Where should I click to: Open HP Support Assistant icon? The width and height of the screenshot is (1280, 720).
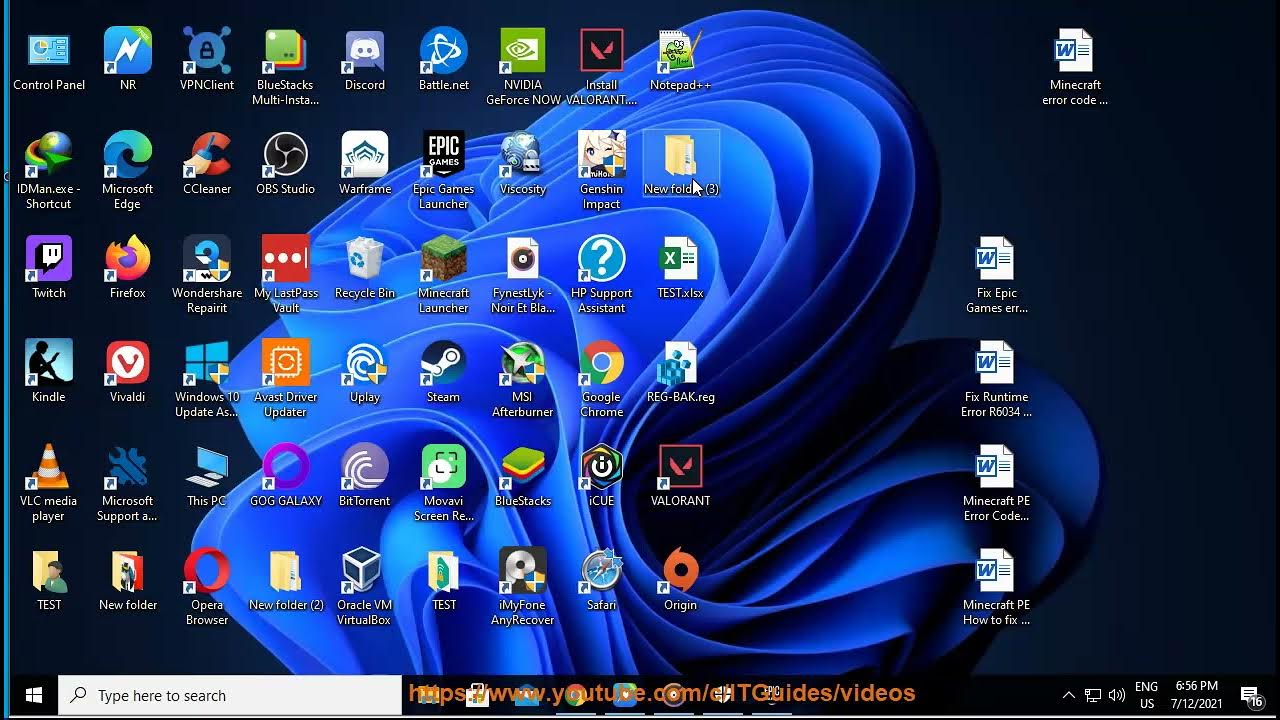pyautogui.click(x=601, y=275)
